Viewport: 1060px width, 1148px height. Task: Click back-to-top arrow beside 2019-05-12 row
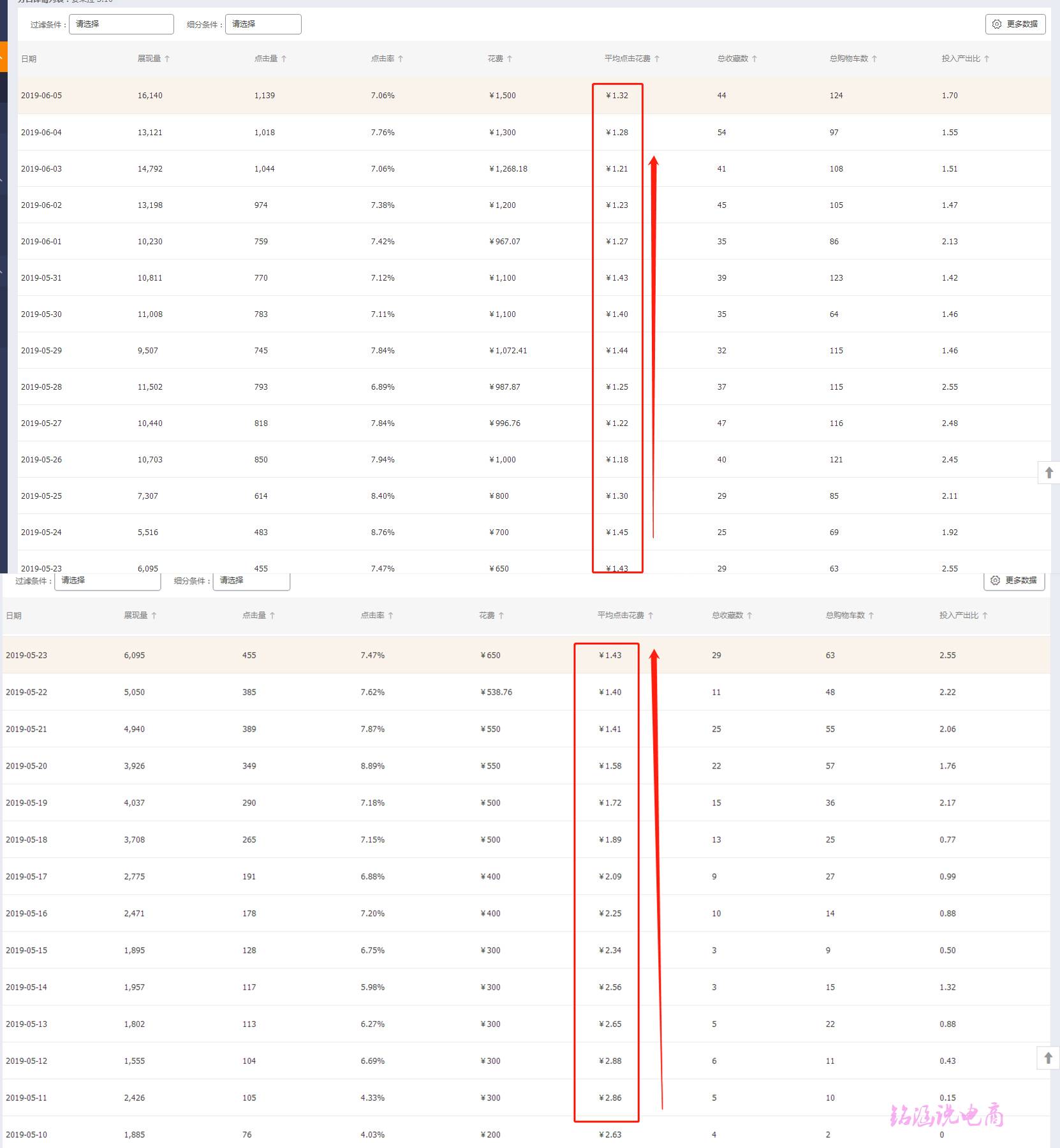tap(1048, 1058)
